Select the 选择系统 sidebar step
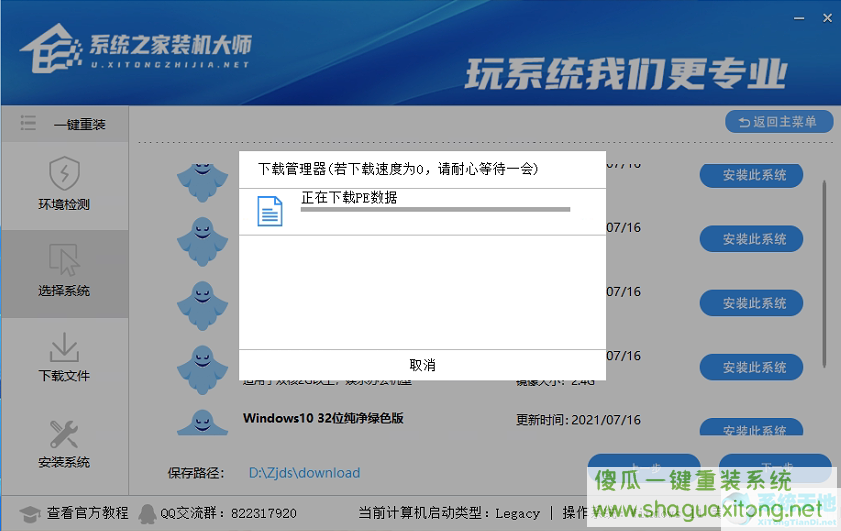Image resolution: width=841 pixels, height=531 pixels. (64, 274)
